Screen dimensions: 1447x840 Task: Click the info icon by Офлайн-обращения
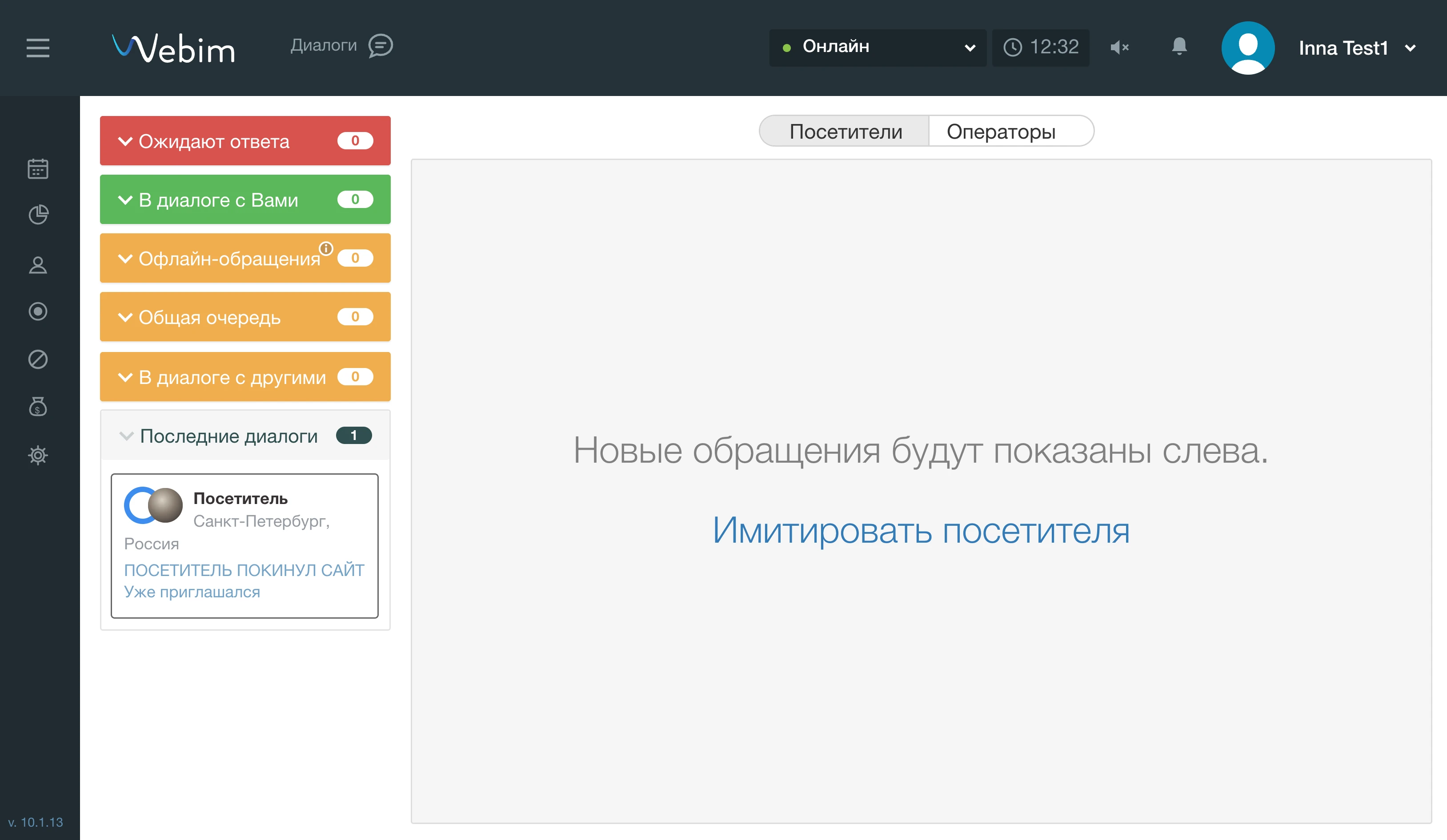coord(326,248)
